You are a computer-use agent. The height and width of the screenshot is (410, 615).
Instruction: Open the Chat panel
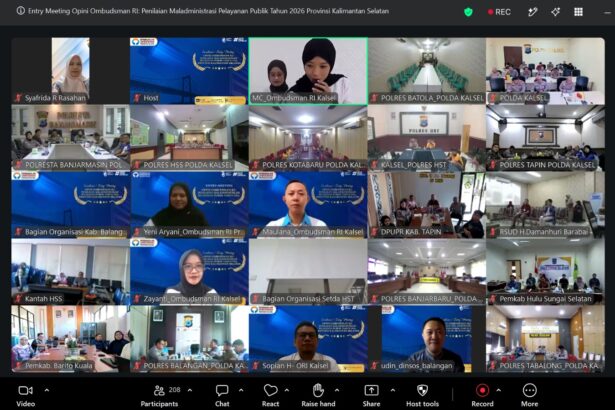point(222,395)
